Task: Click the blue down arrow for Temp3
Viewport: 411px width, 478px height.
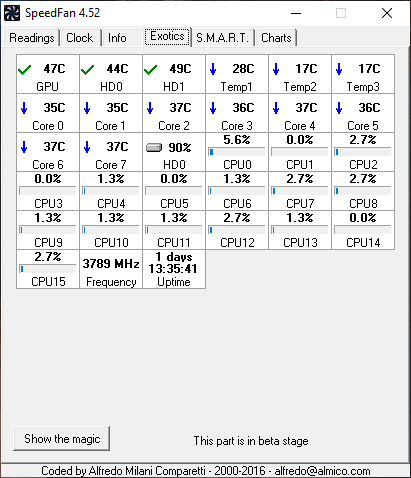Action: [x=339, y=69]
